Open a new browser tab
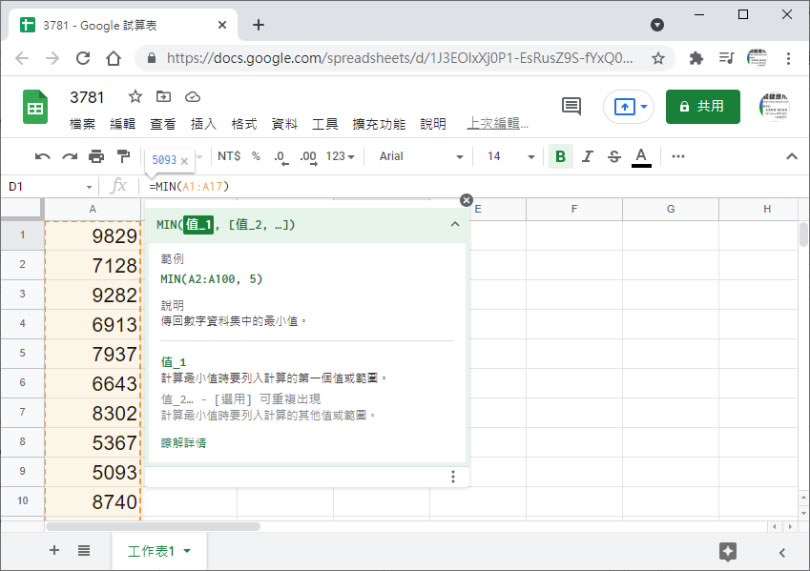This screenshot has width=810, height=571. [258, 24]
